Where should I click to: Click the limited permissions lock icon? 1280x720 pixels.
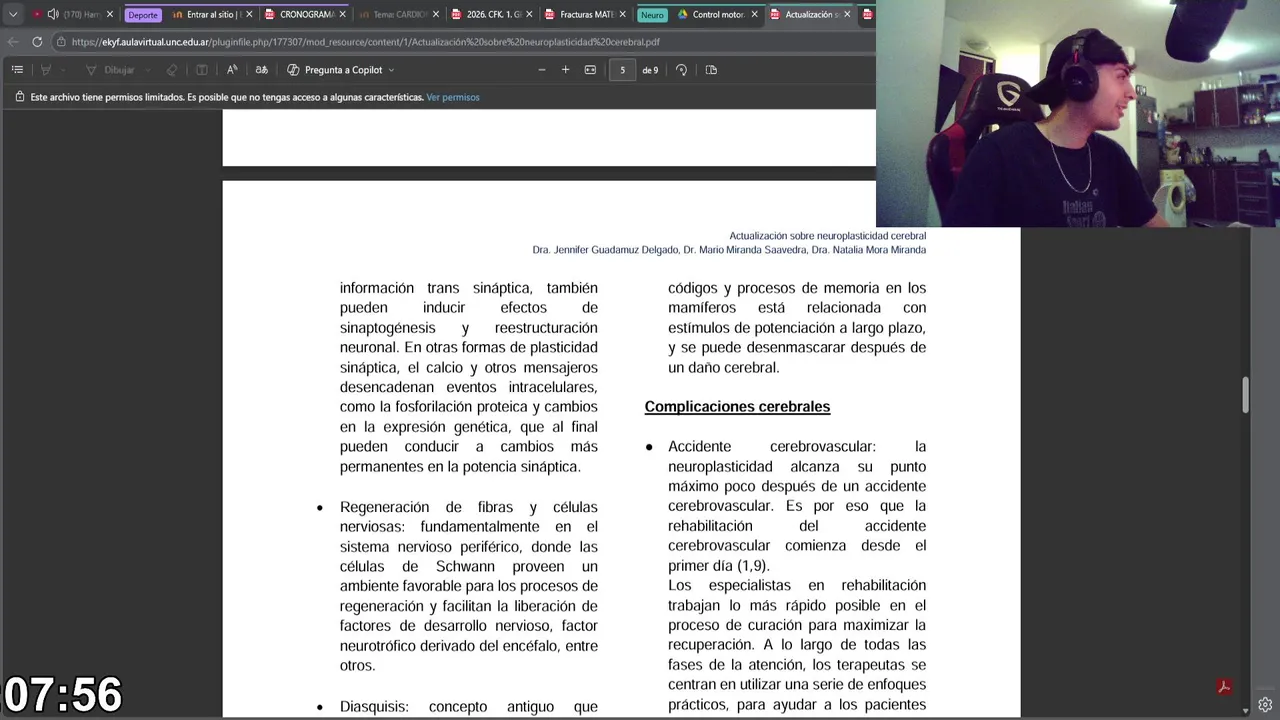pyautogui.click(x=19, y=97)
